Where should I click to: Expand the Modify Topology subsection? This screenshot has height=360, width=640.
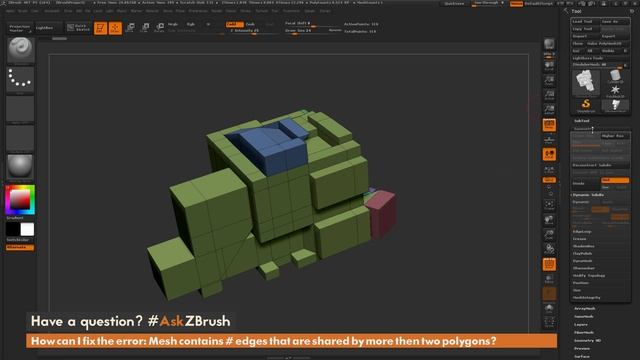click(589, 276)
